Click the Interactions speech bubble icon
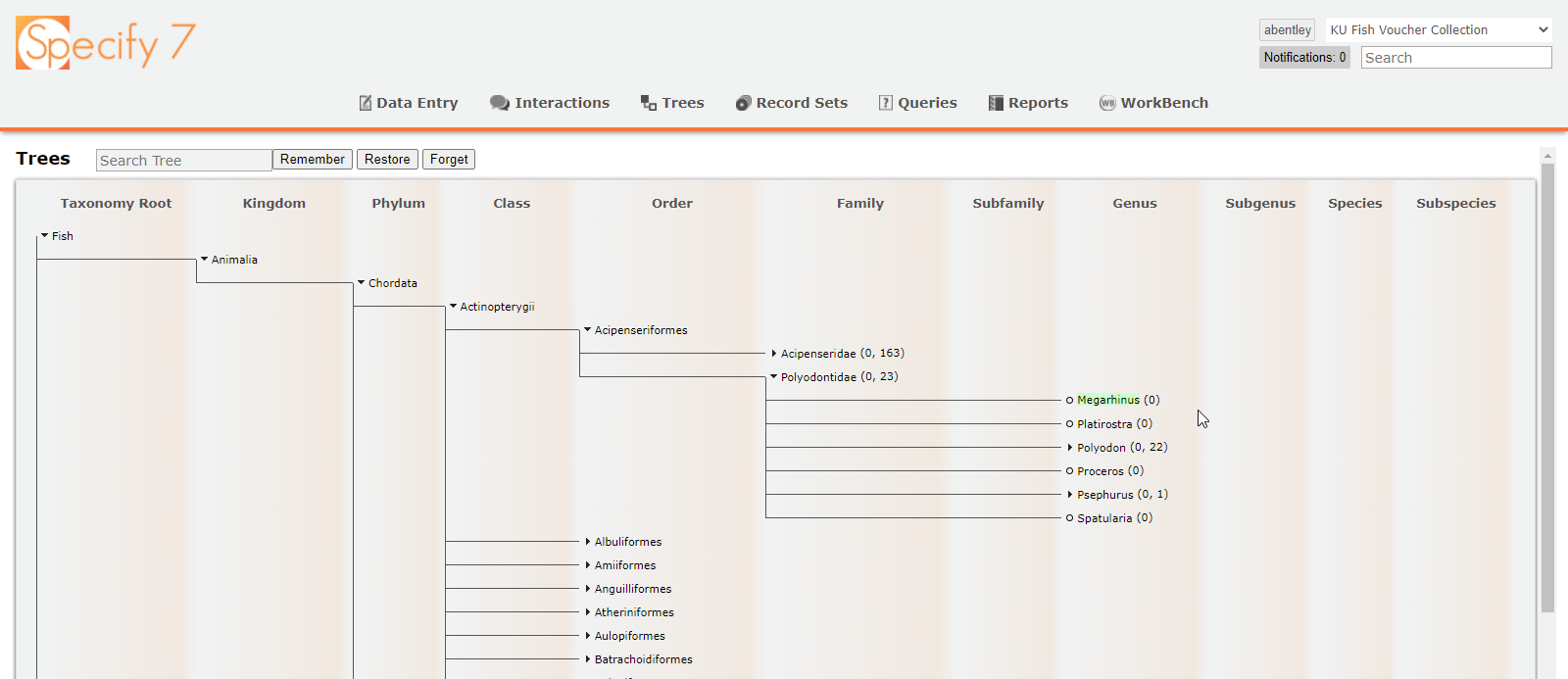Viewport: 1568px width, 679px height. 500,103
